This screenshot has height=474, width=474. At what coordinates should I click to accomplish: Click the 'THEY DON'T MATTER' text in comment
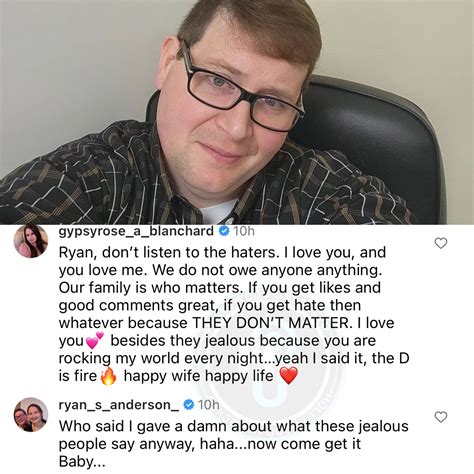pyautogui.click(x=271, y=323)
